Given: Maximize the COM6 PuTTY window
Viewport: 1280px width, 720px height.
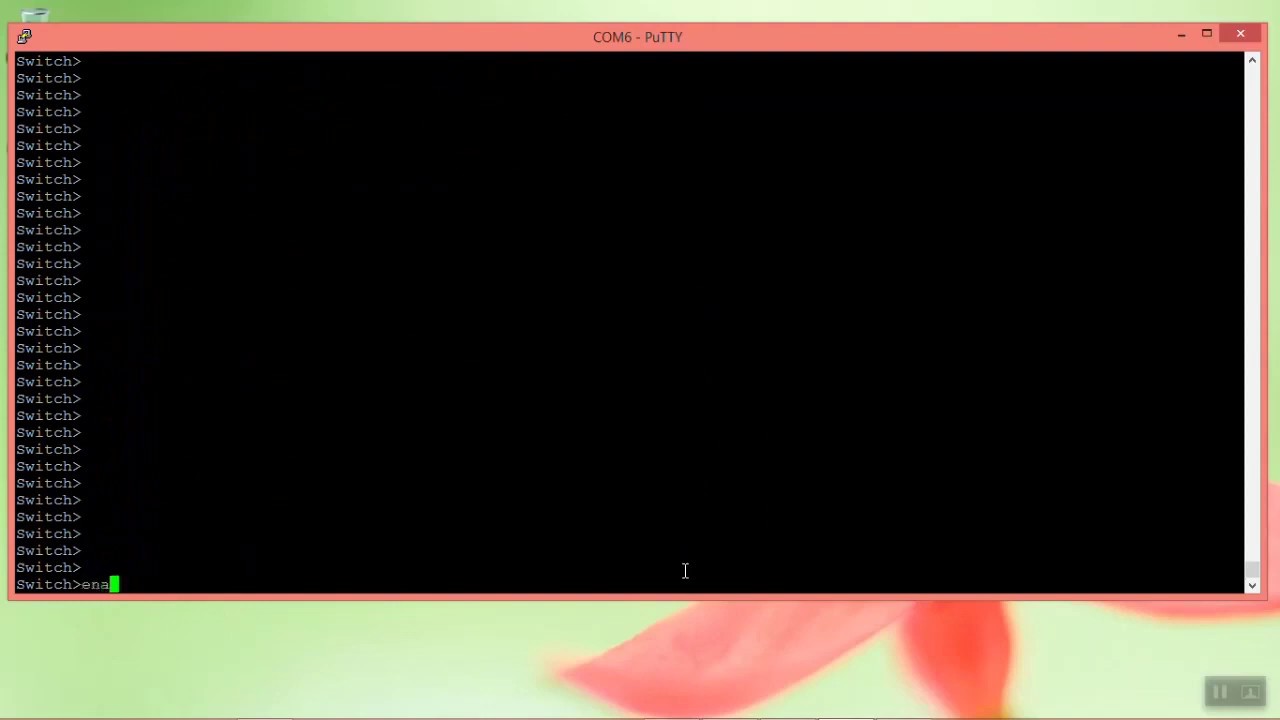Looking at the screenshot, I should coord(1207,35).
